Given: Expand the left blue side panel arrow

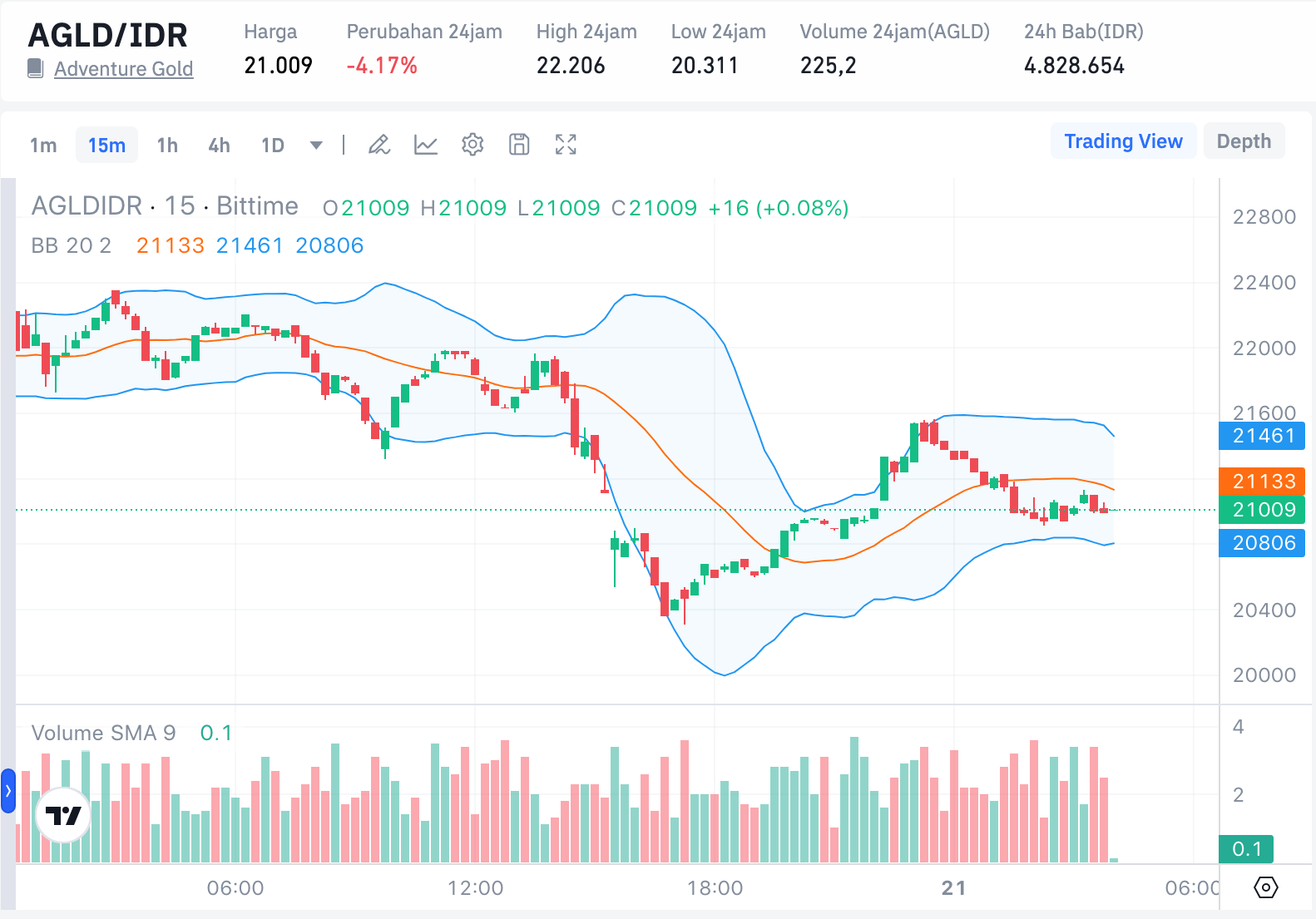Looking at the screenshot, I should [x=8, y=790].
